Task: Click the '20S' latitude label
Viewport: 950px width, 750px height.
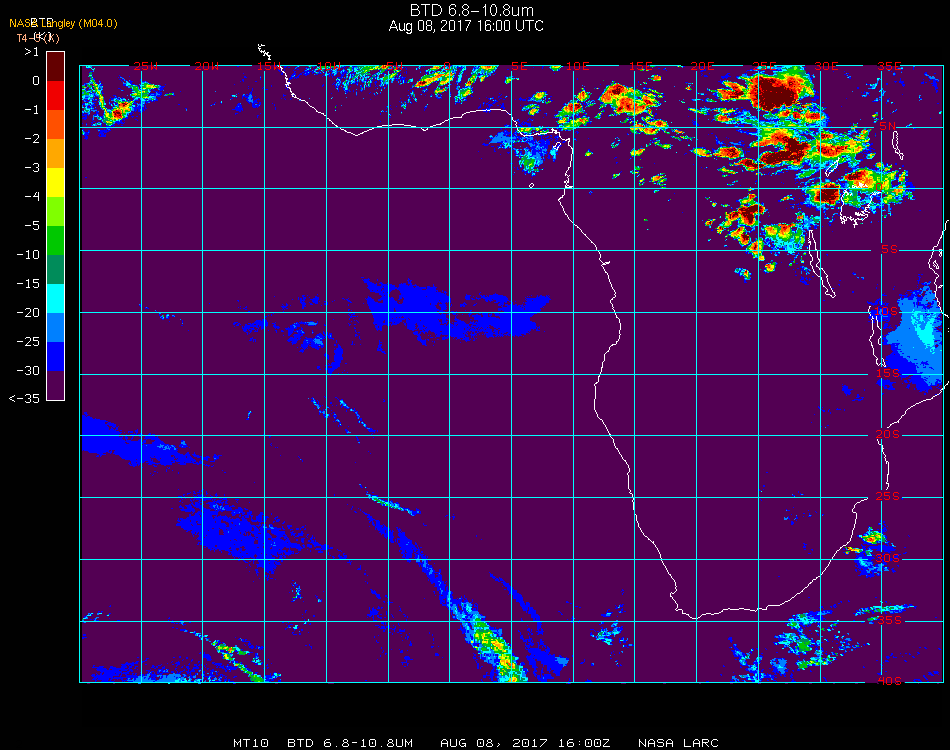Action: click(x=888, y=435)
